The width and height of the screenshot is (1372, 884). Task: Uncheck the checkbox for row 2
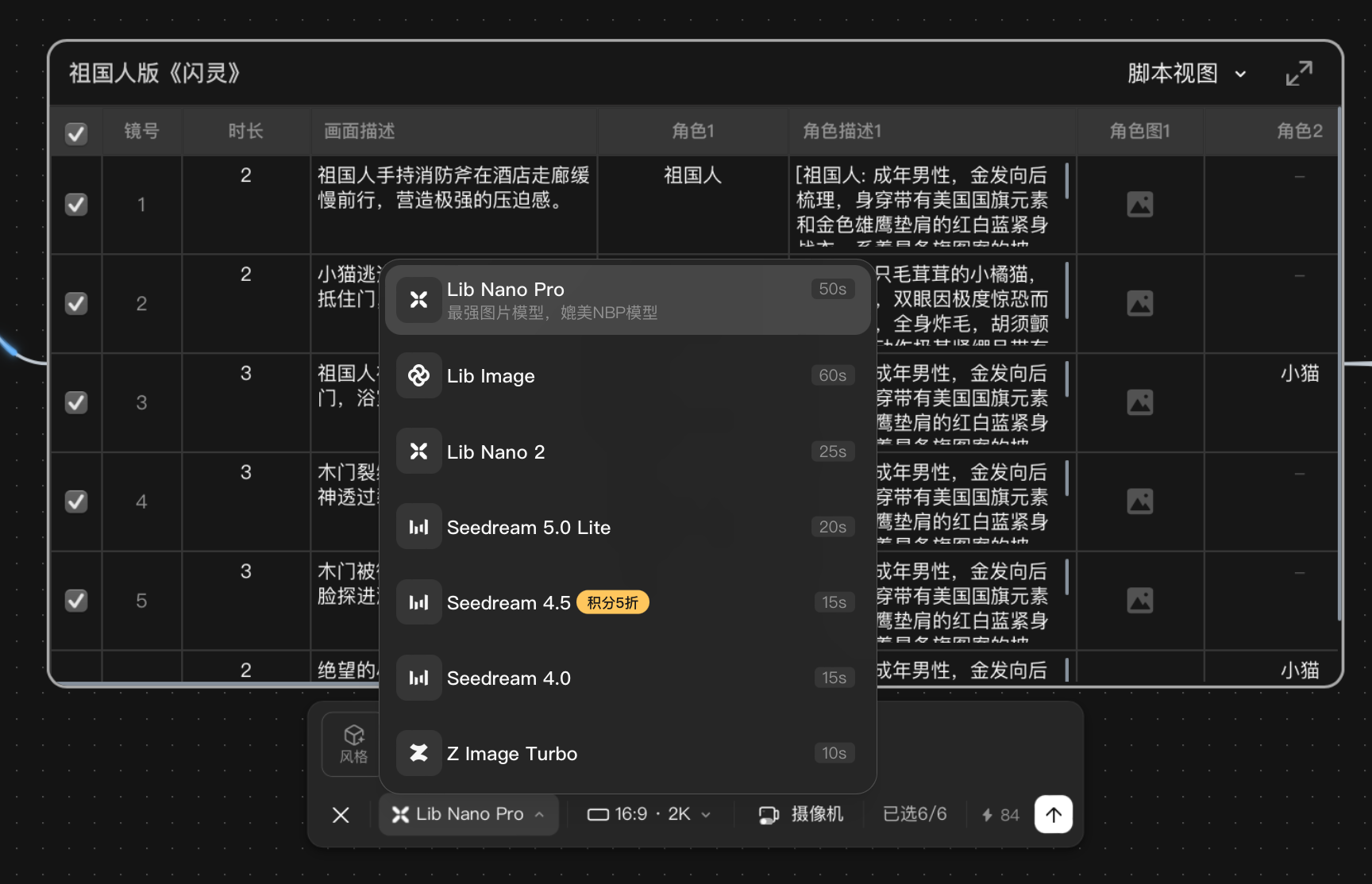tap(76, 303)
